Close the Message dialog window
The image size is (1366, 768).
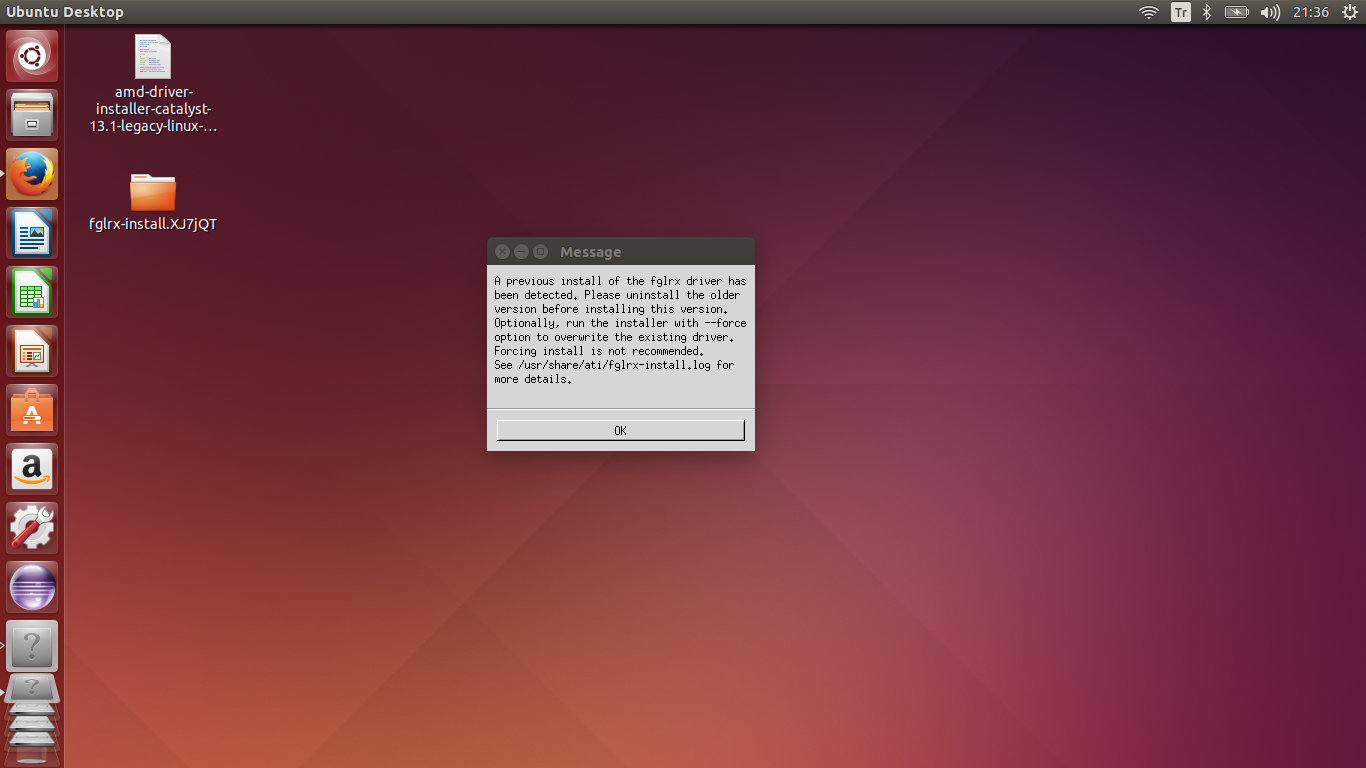tap(502, 252)
